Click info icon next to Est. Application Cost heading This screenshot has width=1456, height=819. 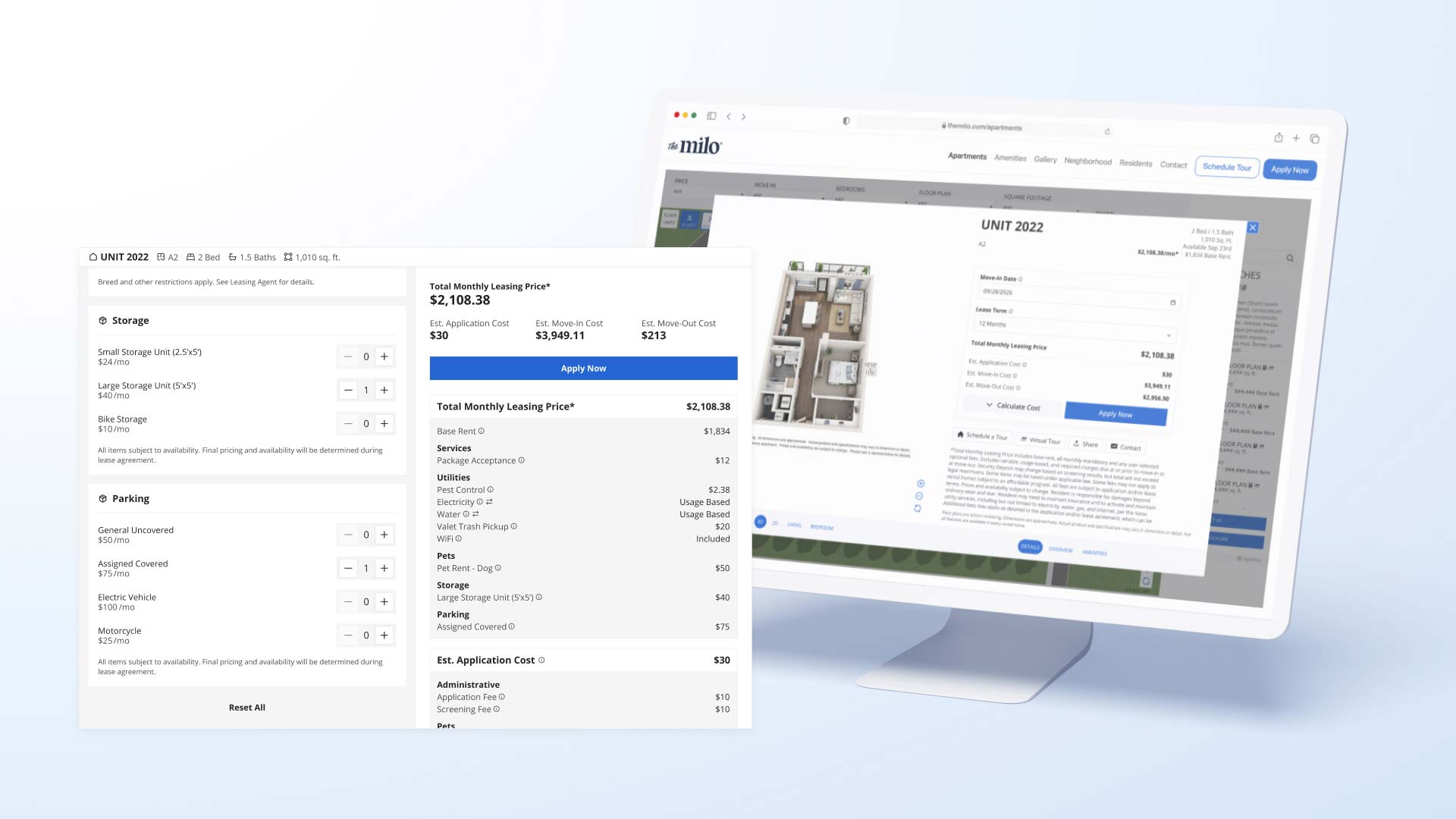541,661
